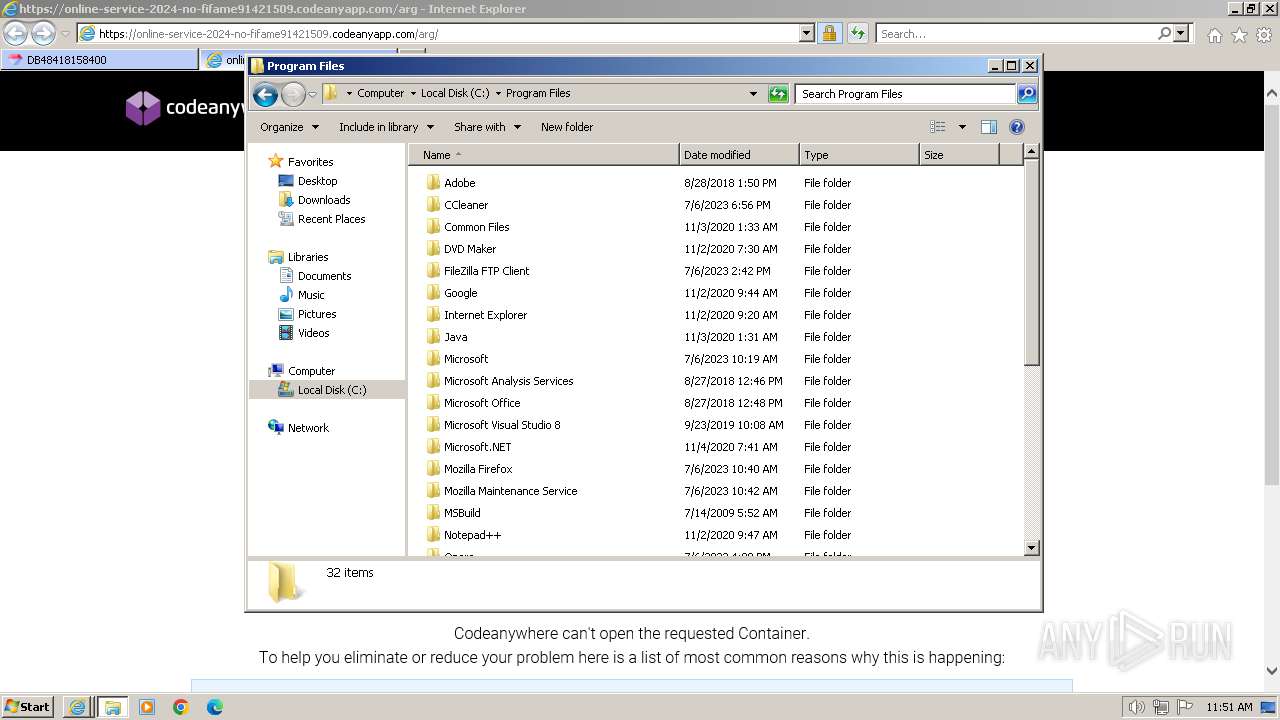Click in the Search Program Files field

pos(906,94)
